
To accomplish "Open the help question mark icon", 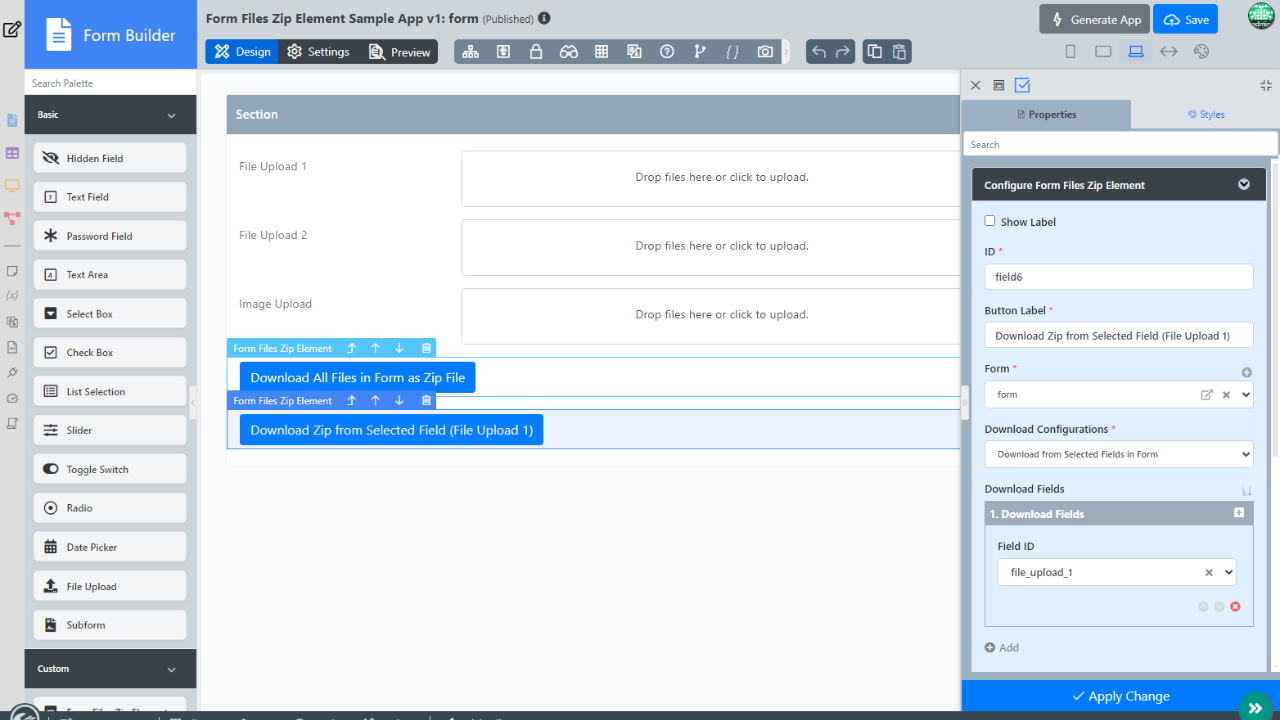I will click(x=667, y=52).
